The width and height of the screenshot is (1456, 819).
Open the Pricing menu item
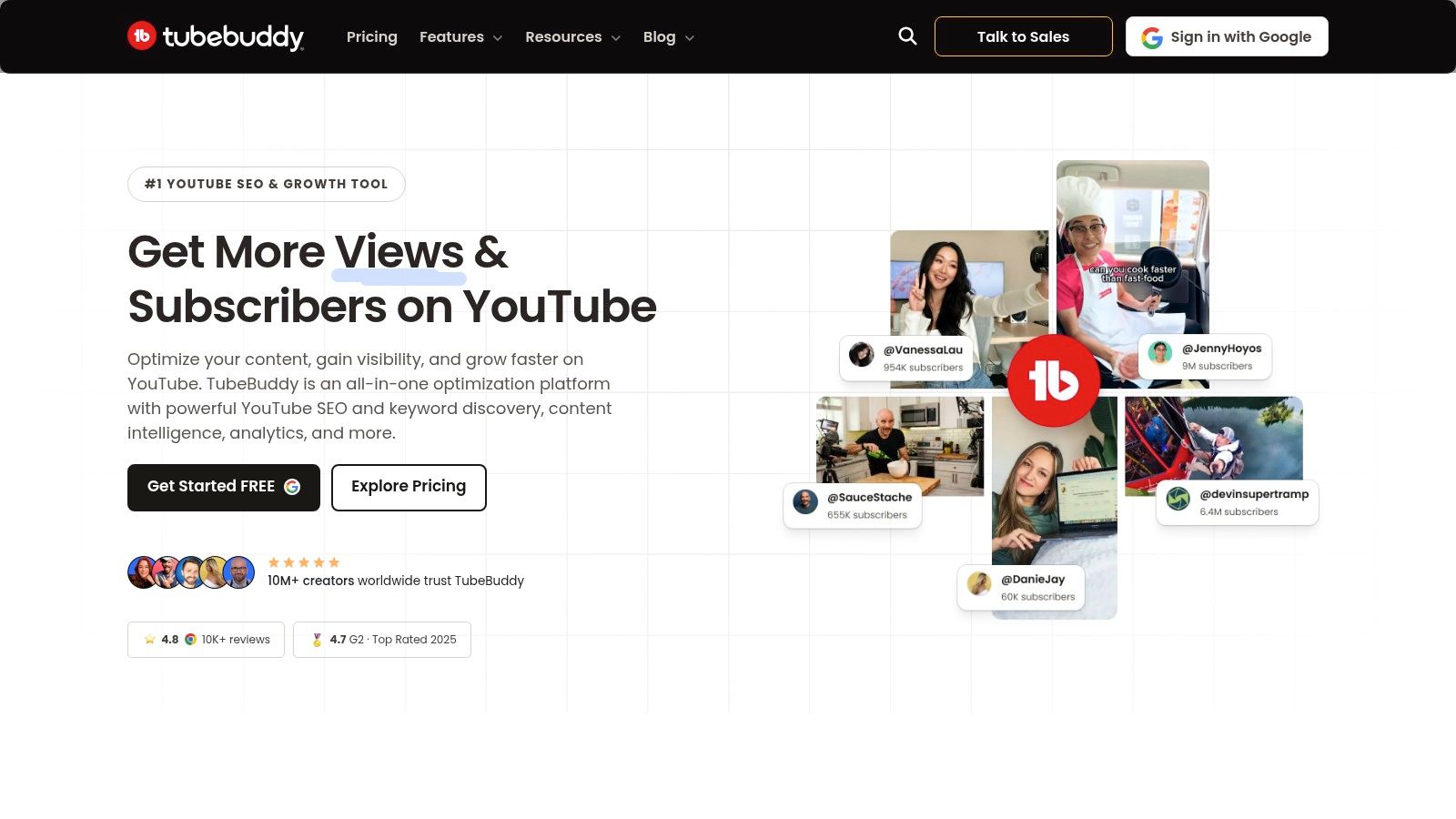[372, 36]
